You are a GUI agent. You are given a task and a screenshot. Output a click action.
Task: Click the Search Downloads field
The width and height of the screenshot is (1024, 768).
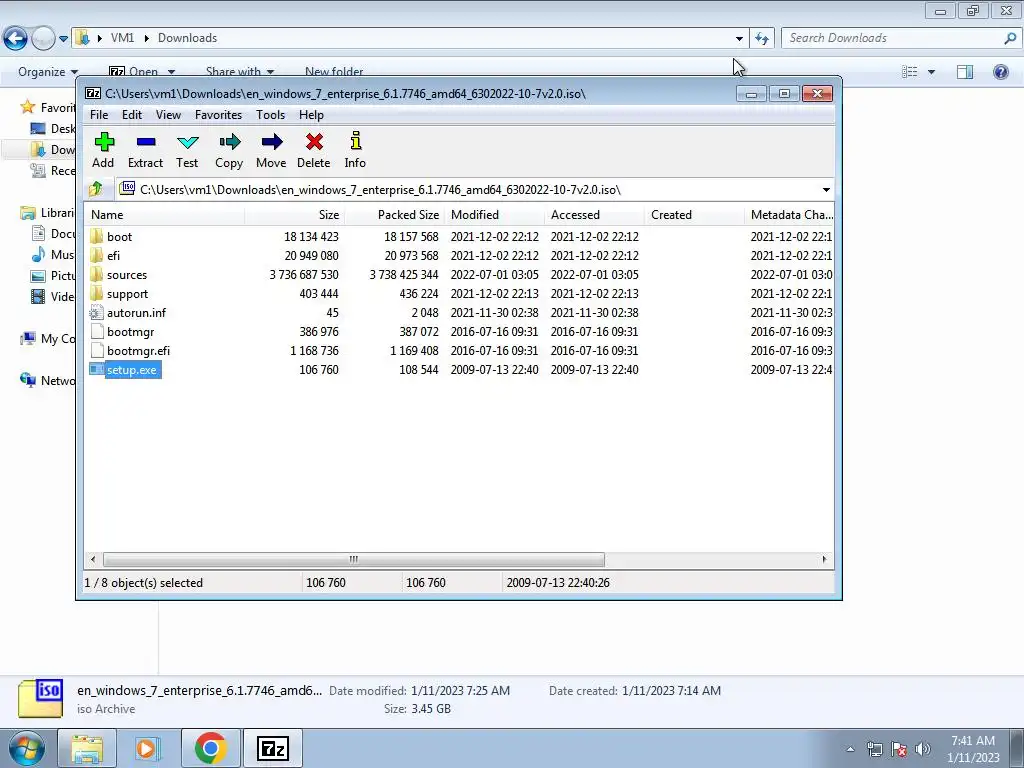[895, 38]
